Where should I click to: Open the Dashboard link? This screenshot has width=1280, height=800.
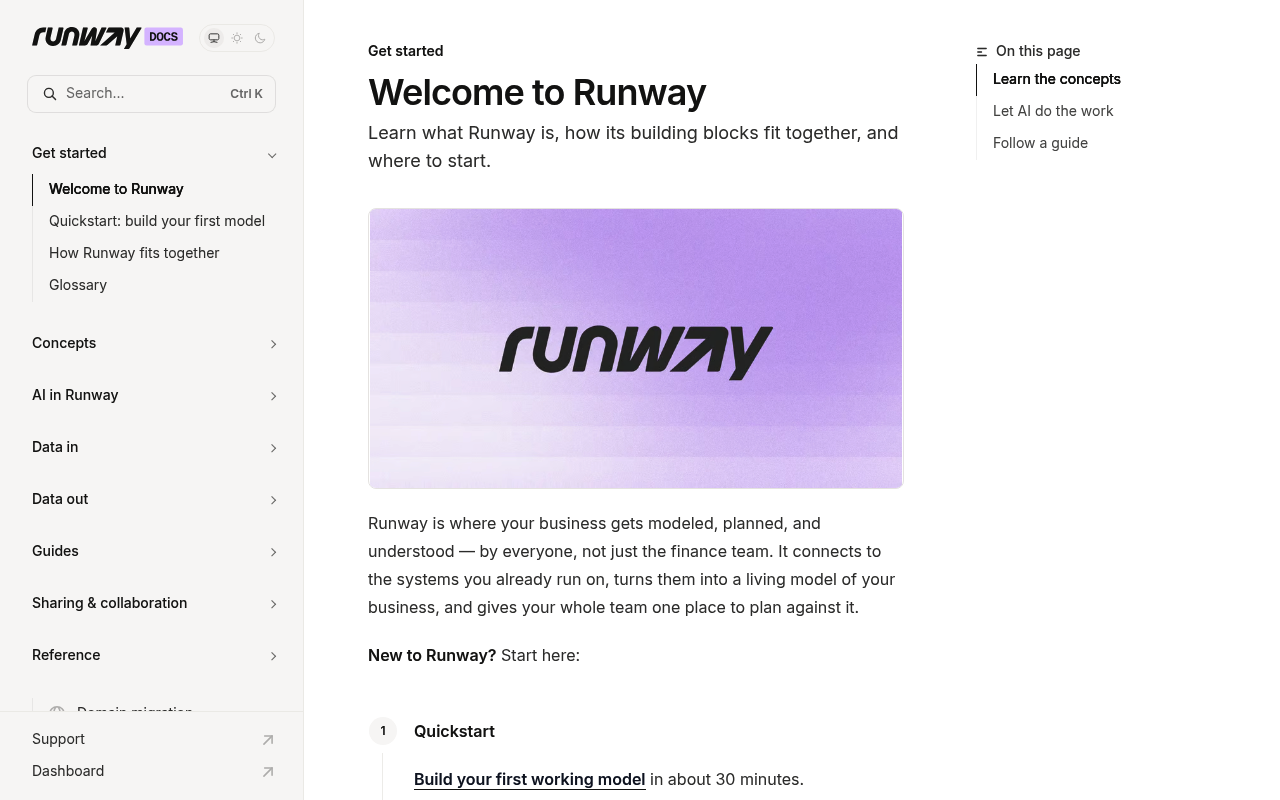coord(68,771)
